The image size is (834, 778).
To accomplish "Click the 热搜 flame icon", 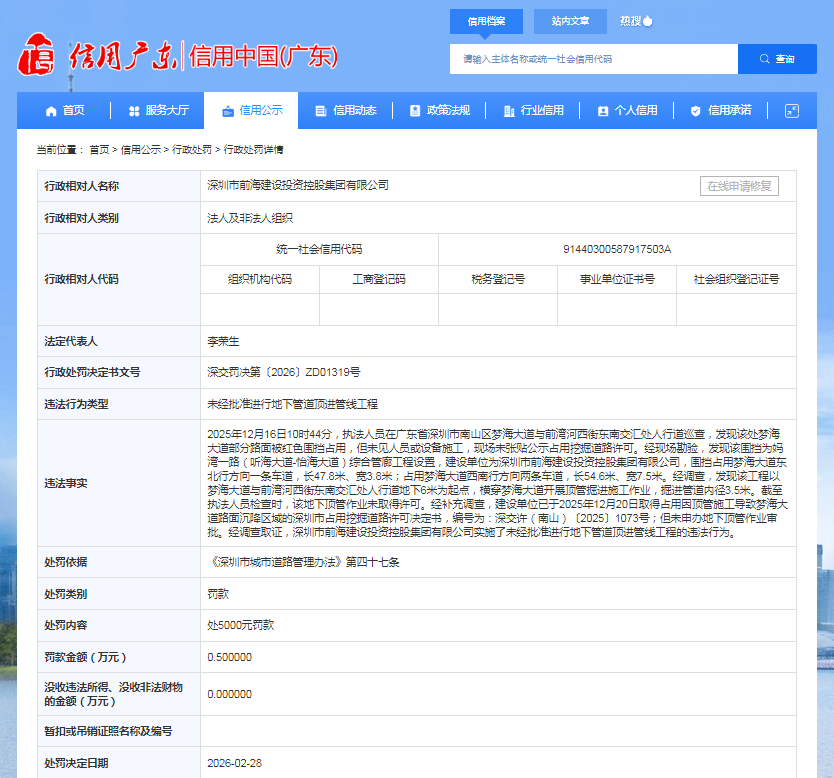I will click(x=648, y=20).
